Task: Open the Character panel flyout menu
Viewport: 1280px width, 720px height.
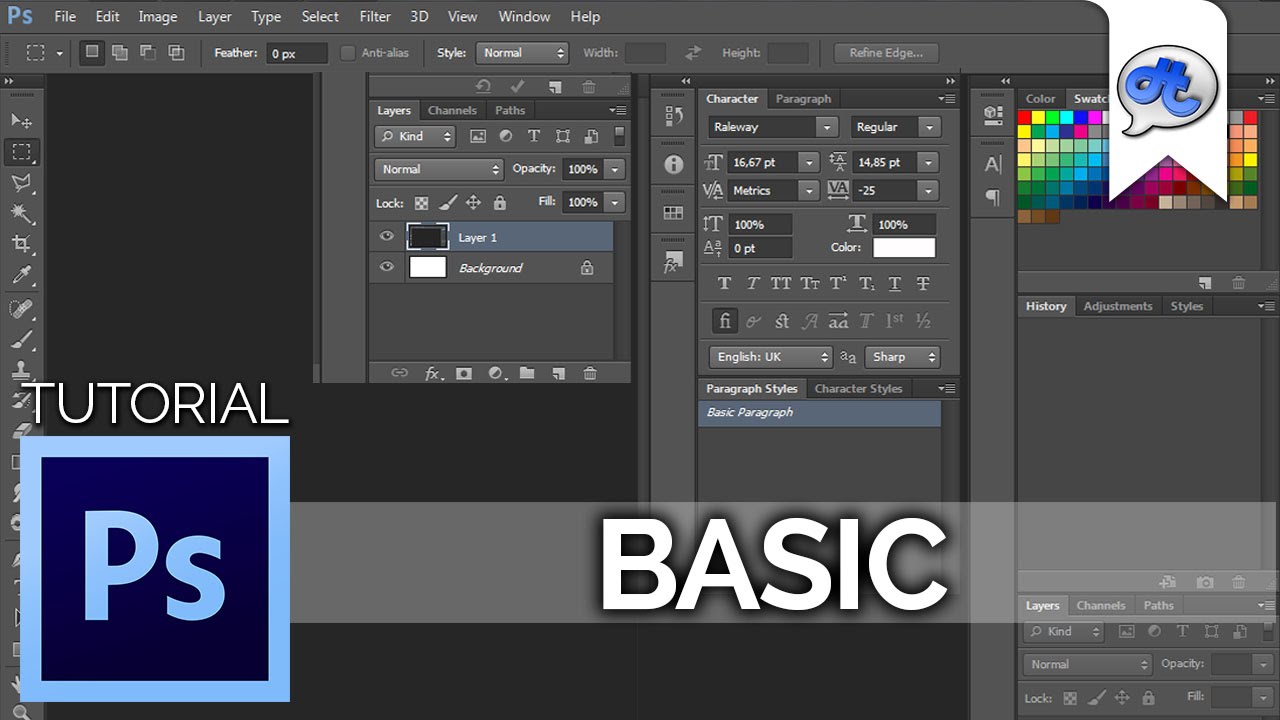Action: pyautogui.click(x=947, y=99)
